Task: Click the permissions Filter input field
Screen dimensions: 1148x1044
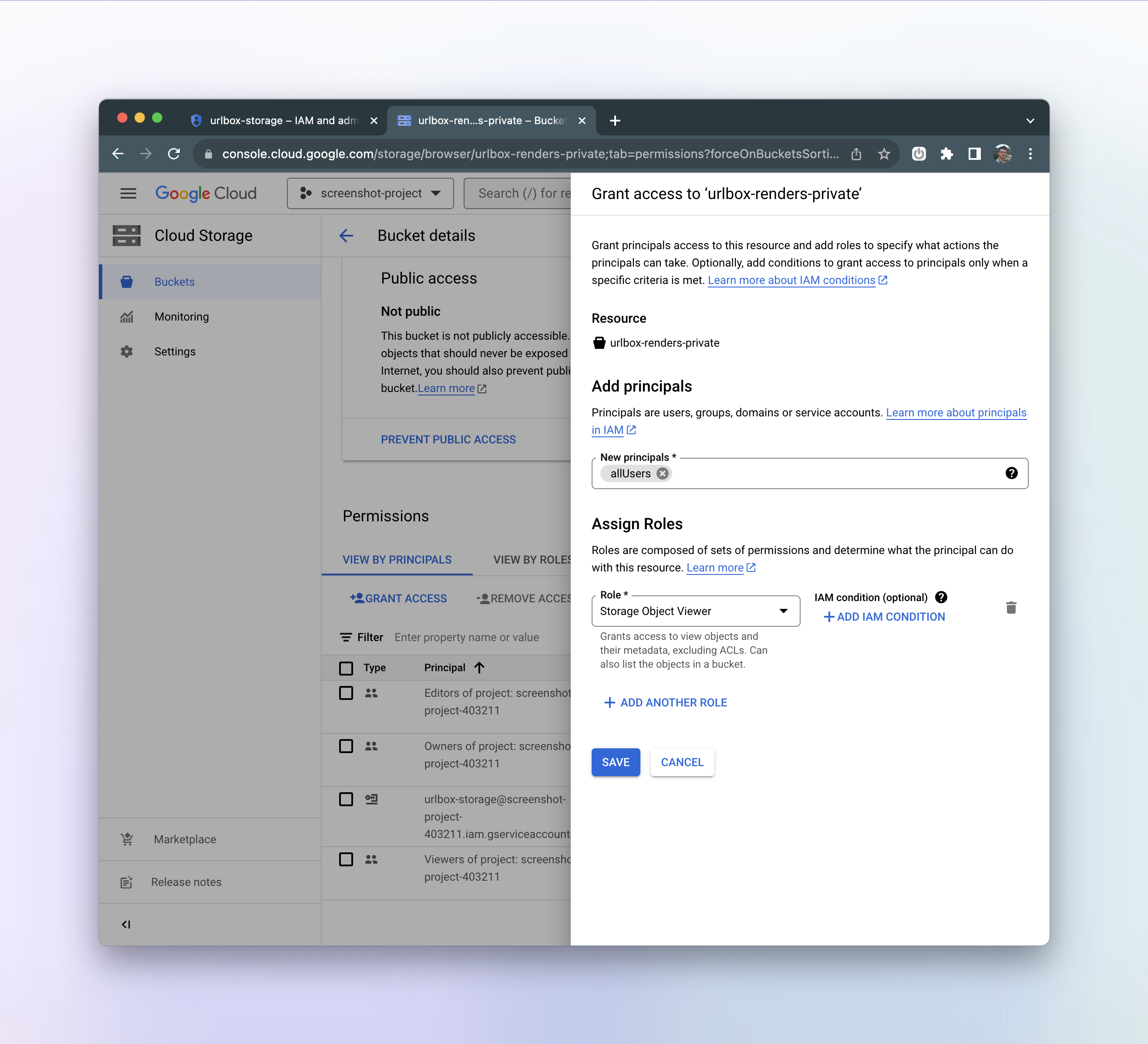Action: point(466,637)
